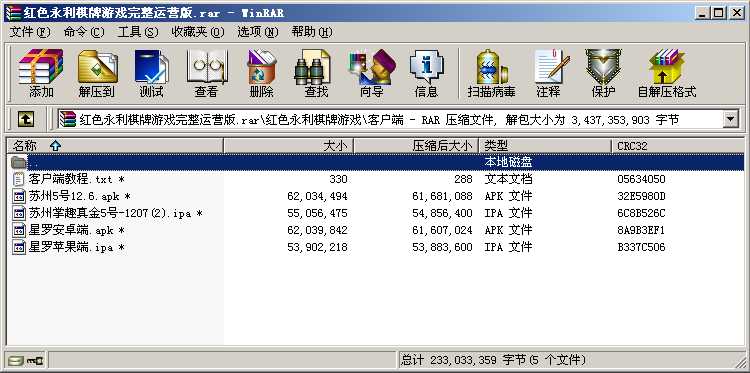
Task: Run the 测试 (Test) archive tool
Action: [151, 73]
